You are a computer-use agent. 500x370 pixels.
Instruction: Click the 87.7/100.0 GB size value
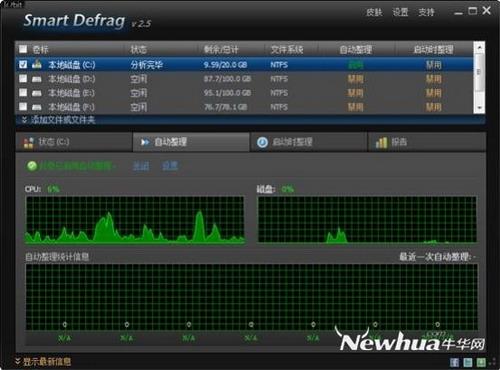pyautogui.click(x=227, y=79)
